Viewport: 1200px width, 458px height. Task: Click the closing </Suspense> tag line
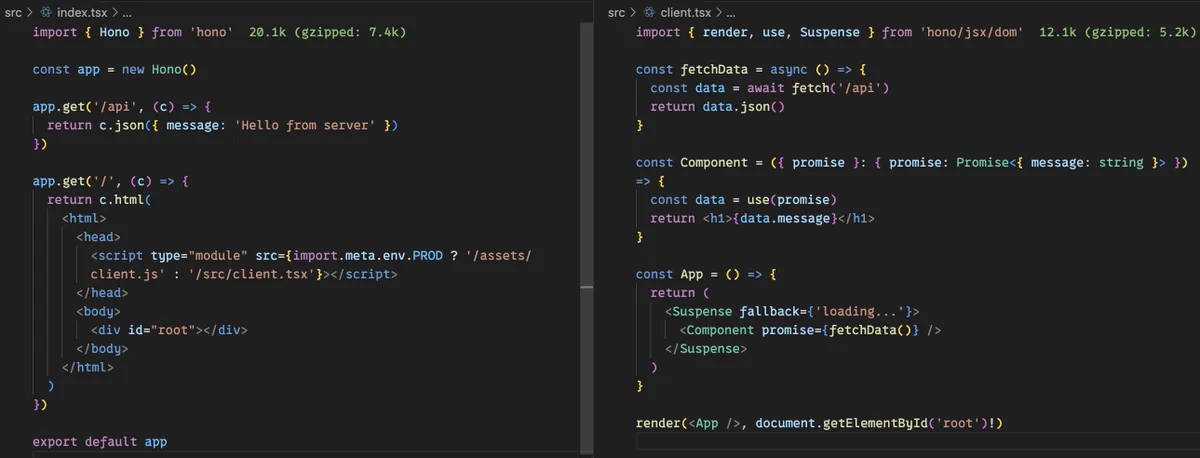point(706,348)
